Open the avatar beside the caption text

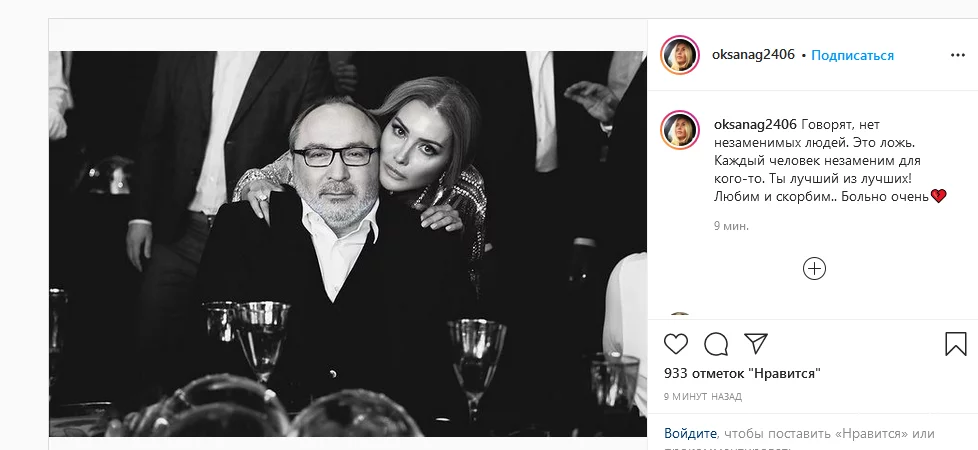tap(679, 130)
